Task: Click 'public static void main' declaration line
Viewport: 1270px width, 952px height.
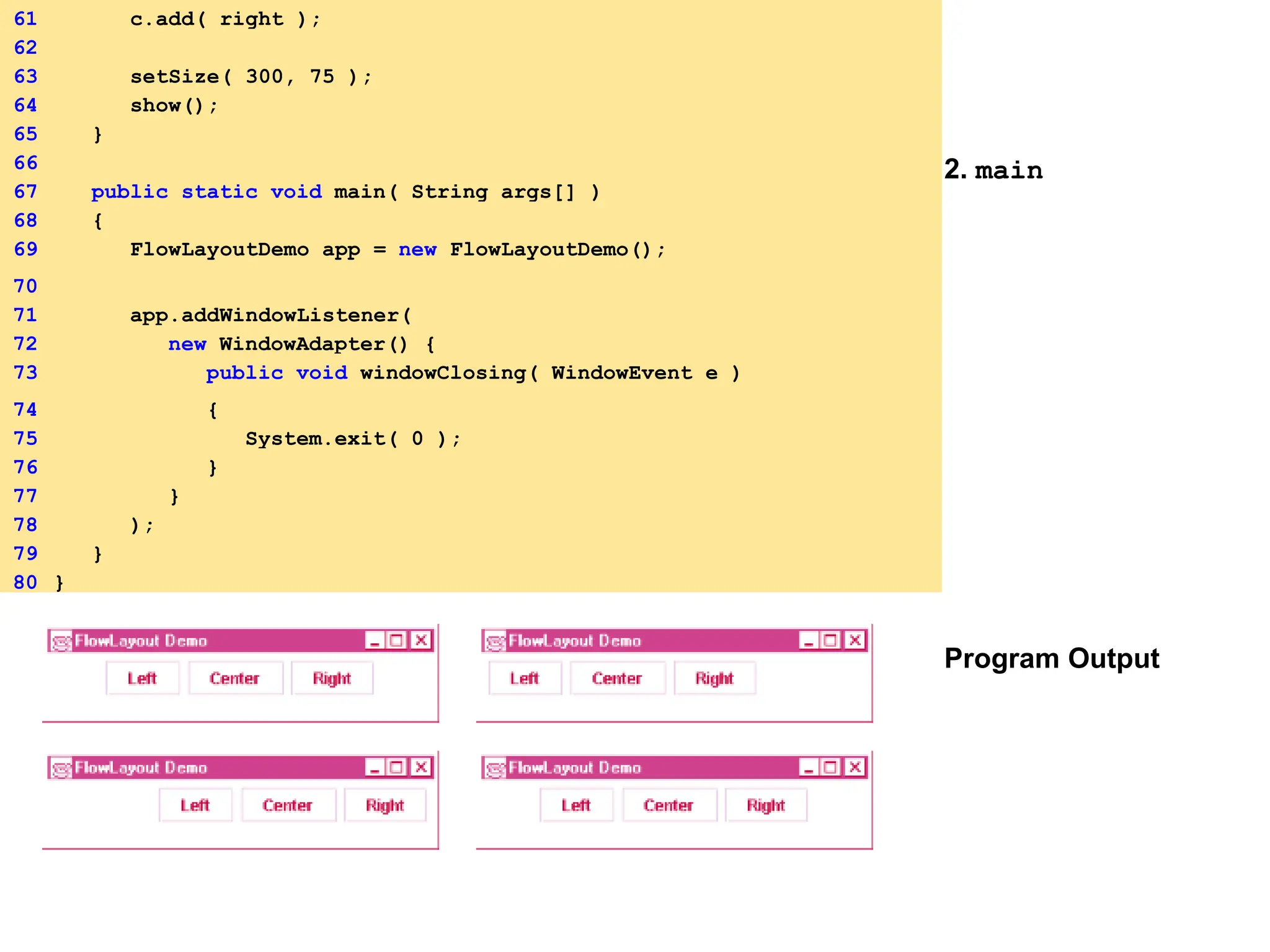Action: coord(345,192)
